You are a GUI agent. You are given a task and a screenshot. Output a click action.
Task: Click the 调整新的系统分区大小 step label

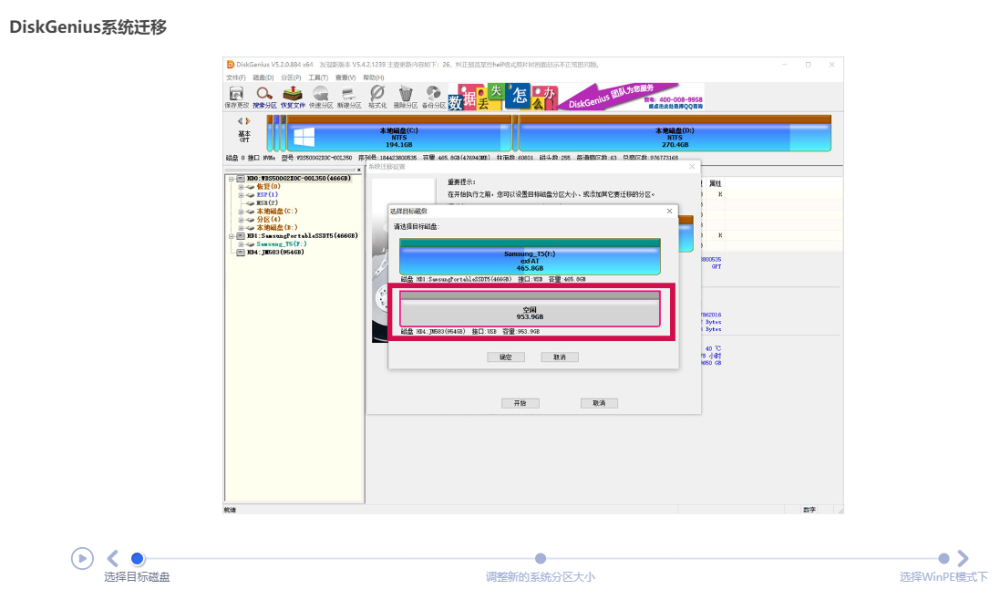click(540, 577)
